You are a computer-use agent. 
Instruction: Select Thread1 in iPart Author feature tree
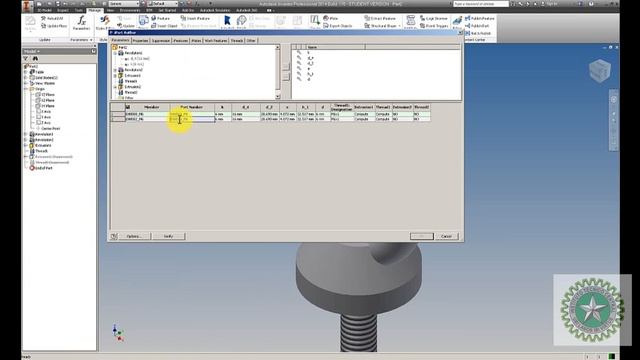[x=131, y=81]
